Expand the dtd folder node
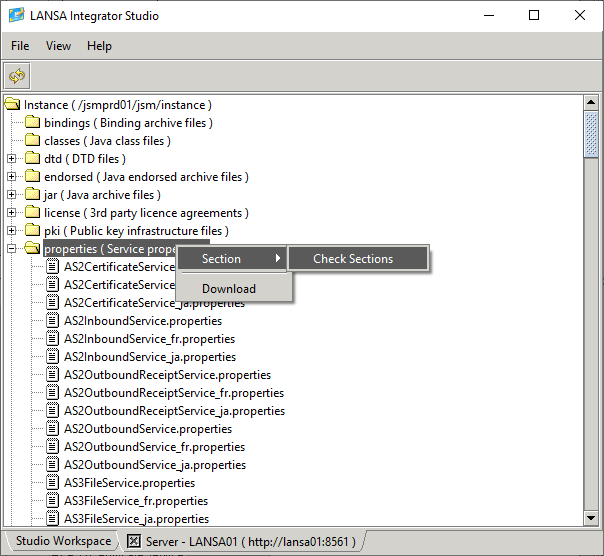604x556 pixels. [x=11, y=159]
